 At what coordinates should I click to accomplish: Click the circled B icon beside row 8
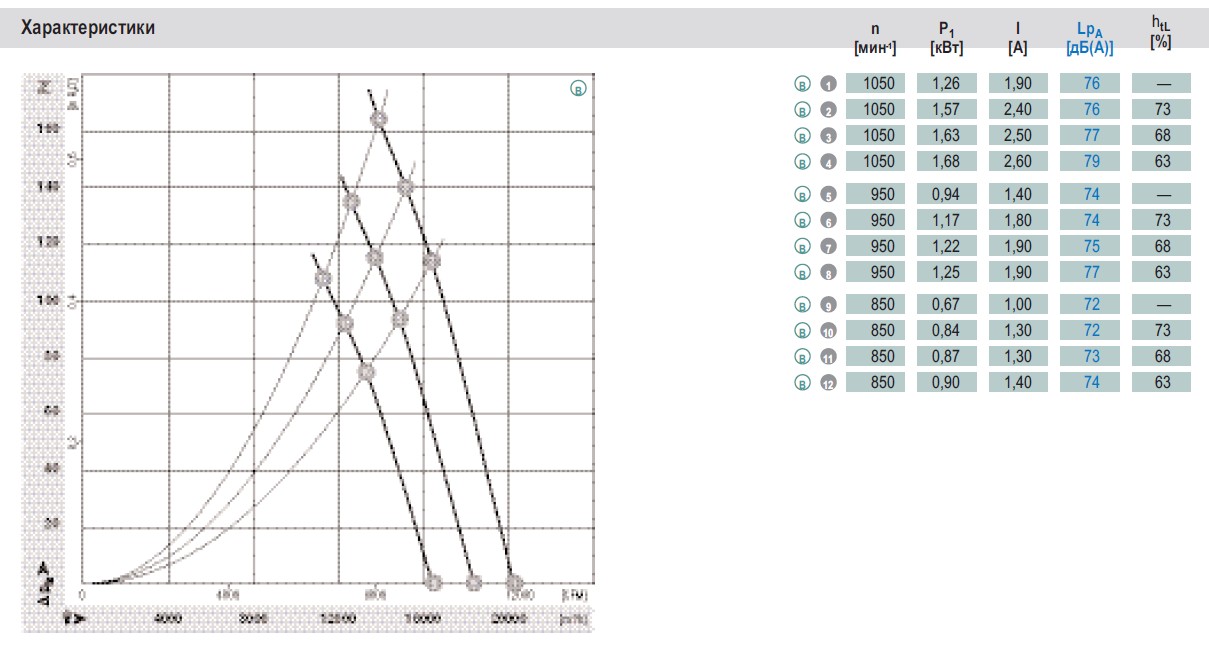802,273
